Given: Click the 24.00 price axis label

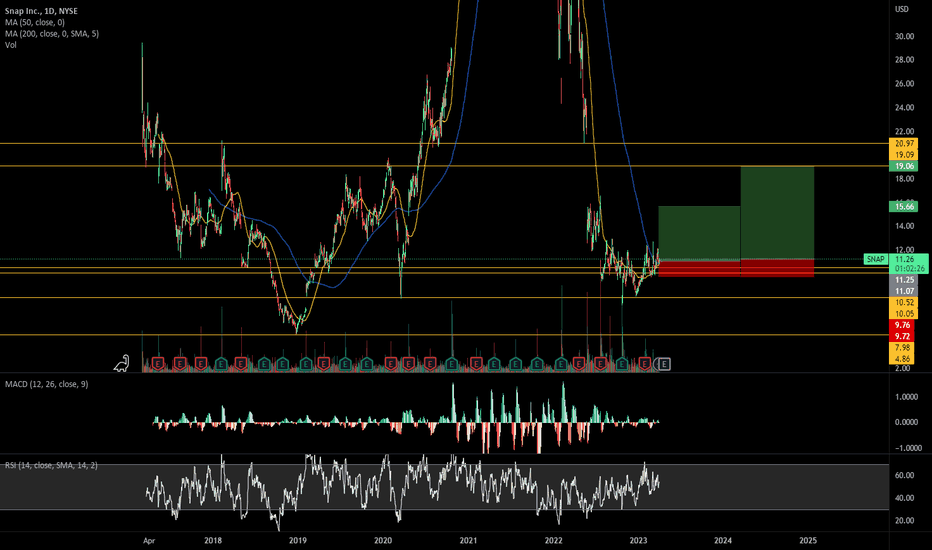Looking at the screenshot, I should [904, 108].
